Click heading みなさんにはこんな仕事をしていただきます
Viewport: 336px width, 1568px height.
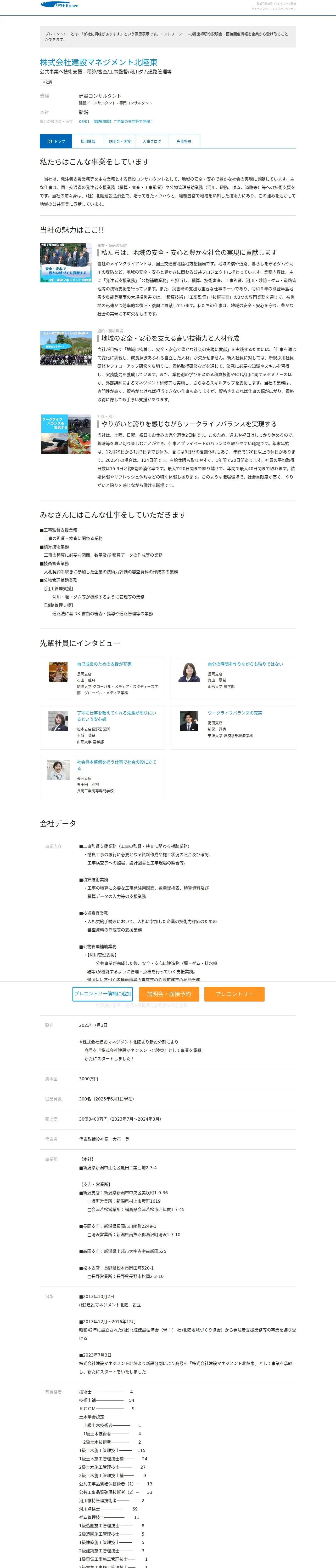click(x=113, y=515)
